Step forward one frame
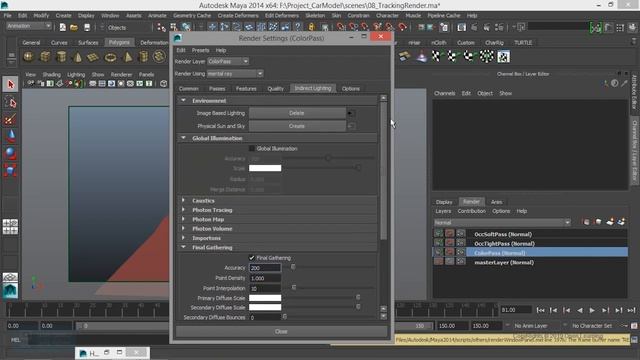Screen dimensions: 640x360 point(605,310)
